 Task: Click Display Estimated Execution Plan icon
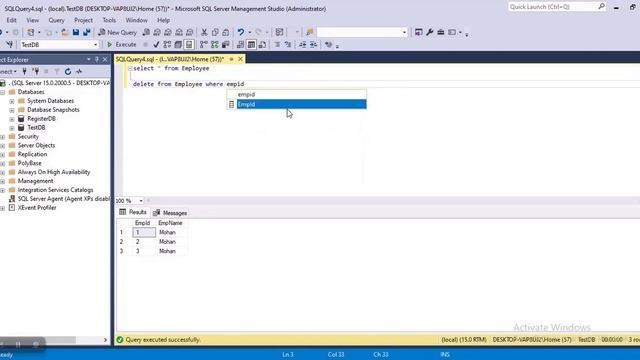[167, 44]
